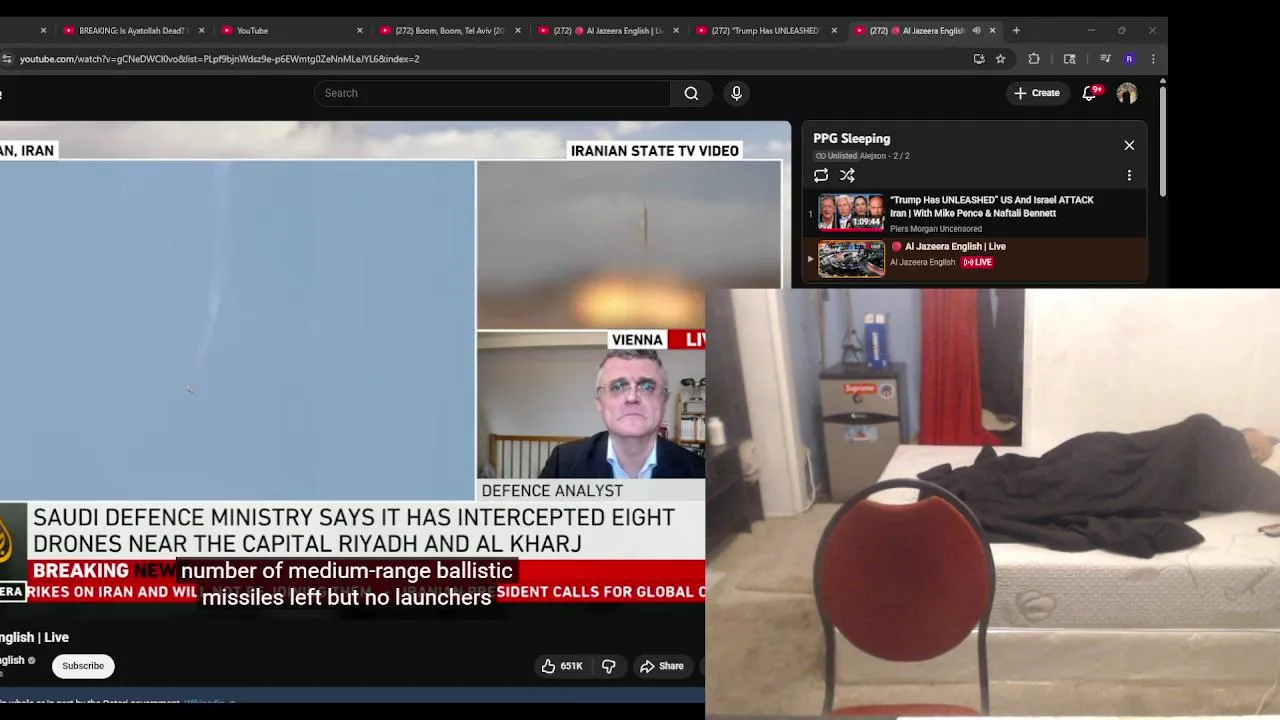Like the video with 651K likes

[561, 666]
